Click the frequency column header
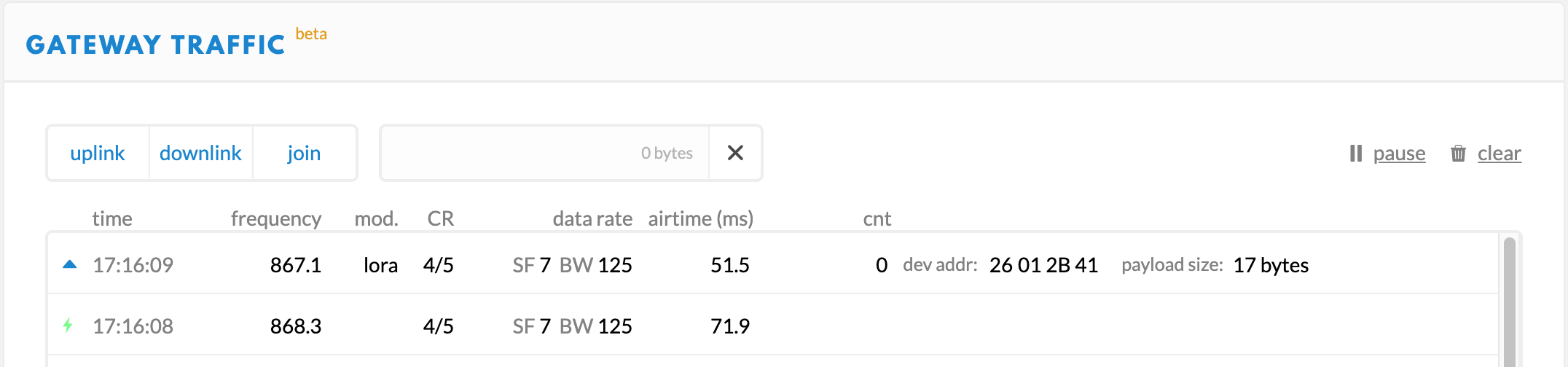The height and width of the screenshot is (367, 1568). (276, 218)
